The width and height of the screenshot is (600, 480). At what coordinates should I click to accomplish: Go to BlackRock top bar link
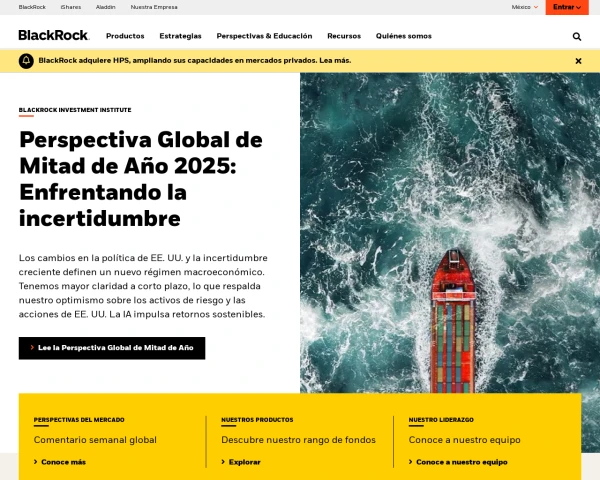tap(32, 7)
